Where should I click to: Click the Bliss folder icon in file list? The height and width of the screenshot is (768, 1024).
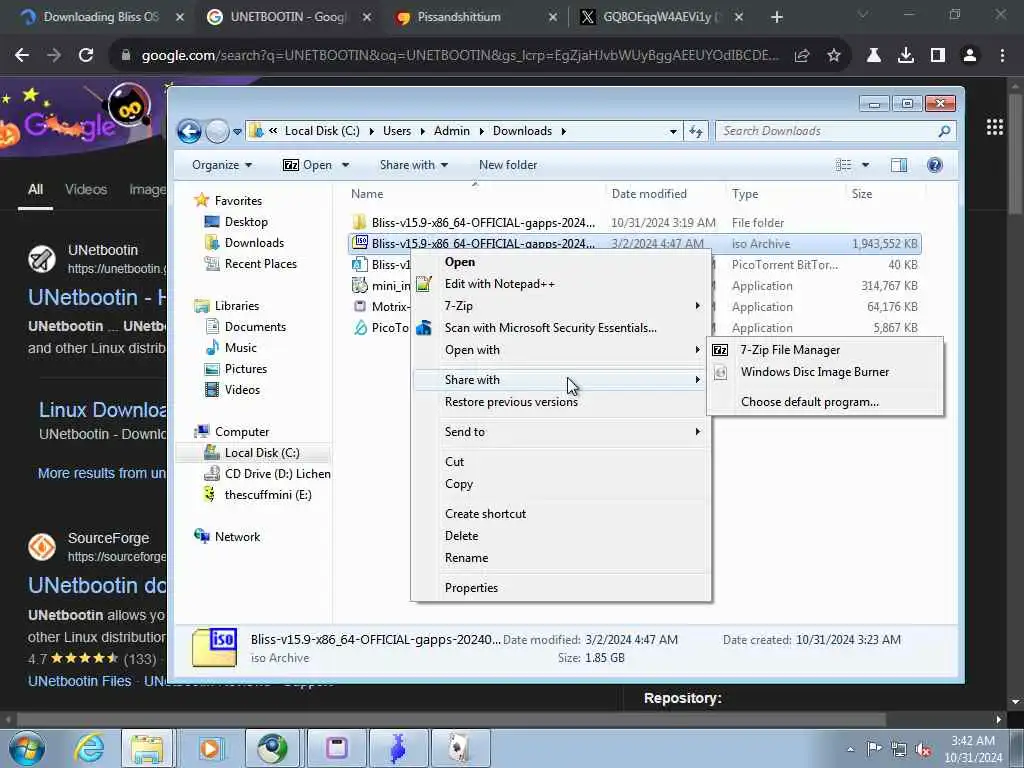359,223
